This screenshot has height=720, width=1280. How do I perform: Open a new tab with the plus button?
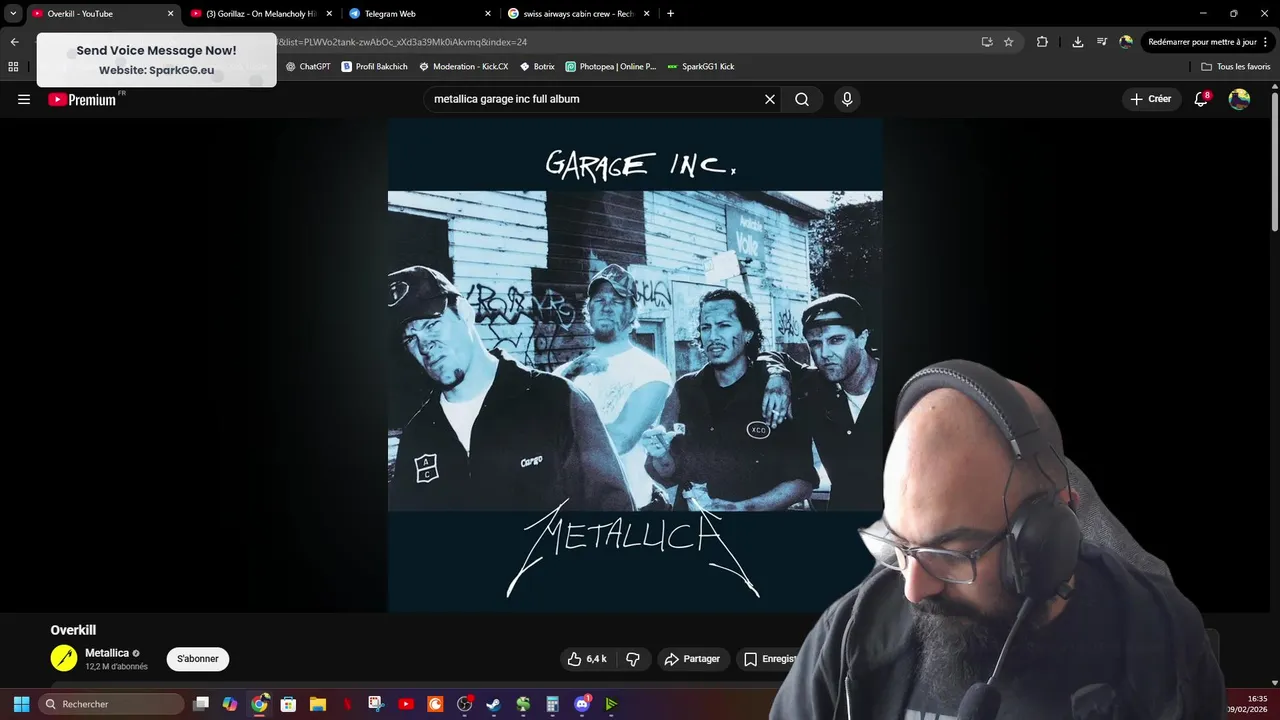pyautogui.click(x=670, y=14)
